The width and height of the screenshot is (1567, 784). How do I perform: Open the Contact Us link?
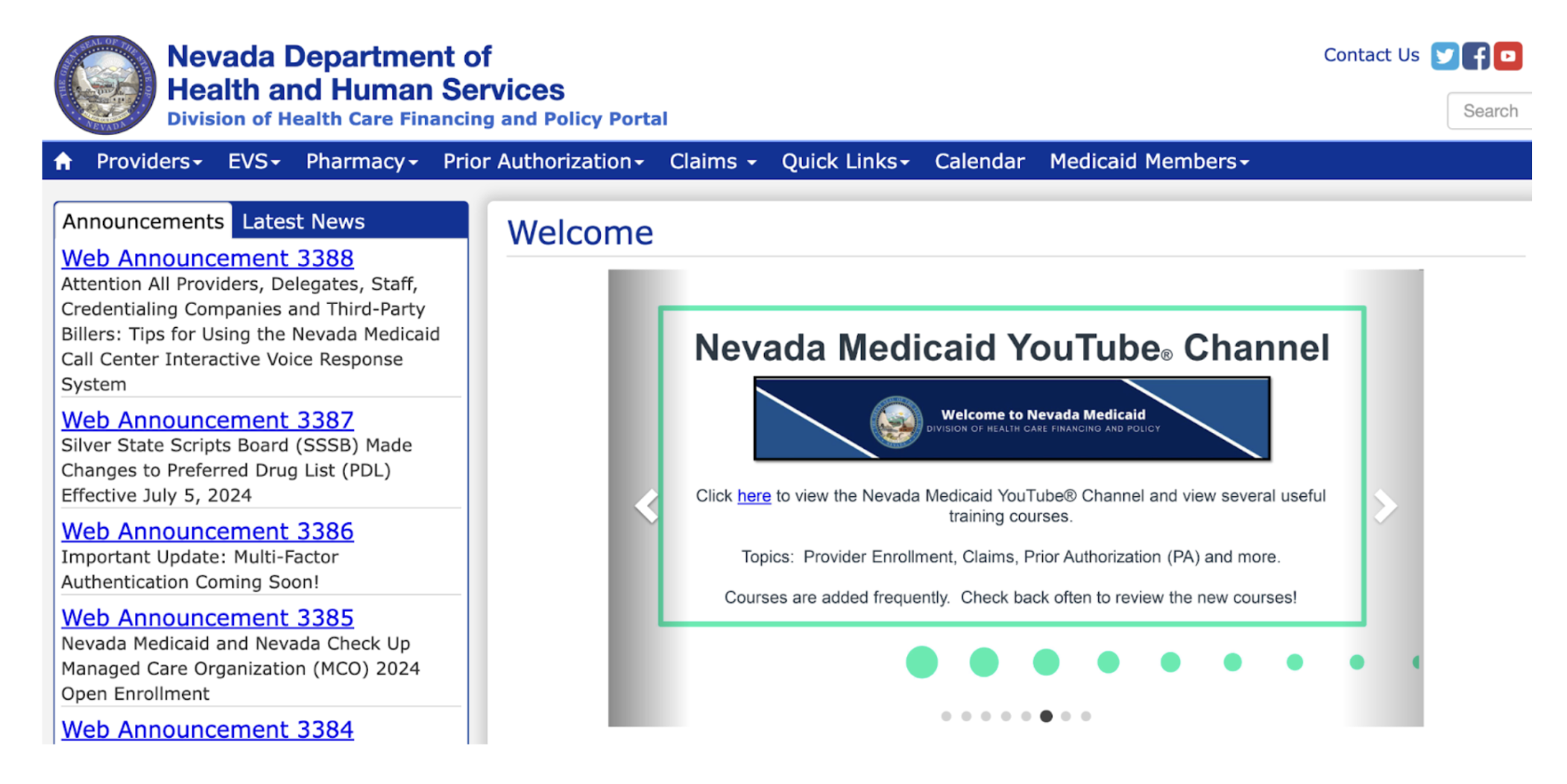(x=1371, y=55)
